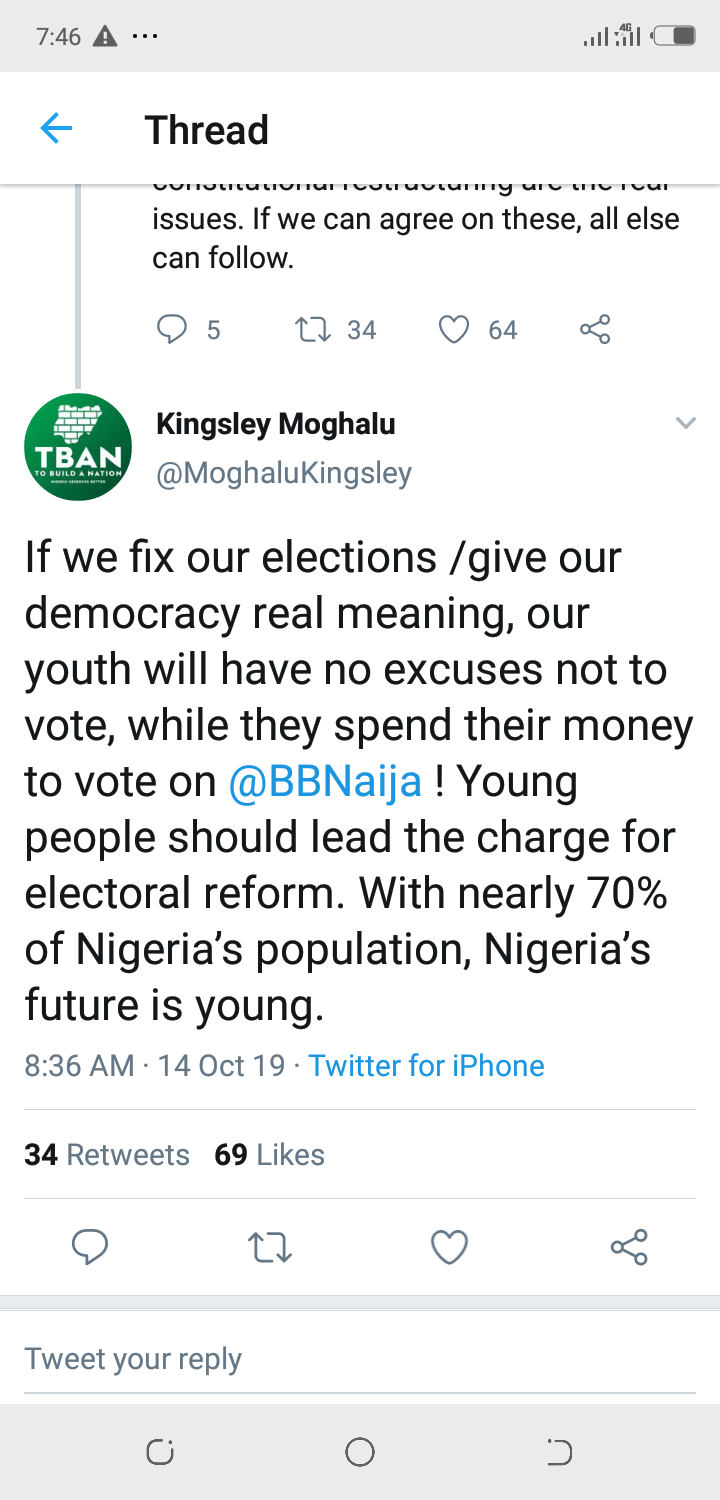
Task: Like the previous tweet showing 64 likes
Action: click(x=455, y=329)
